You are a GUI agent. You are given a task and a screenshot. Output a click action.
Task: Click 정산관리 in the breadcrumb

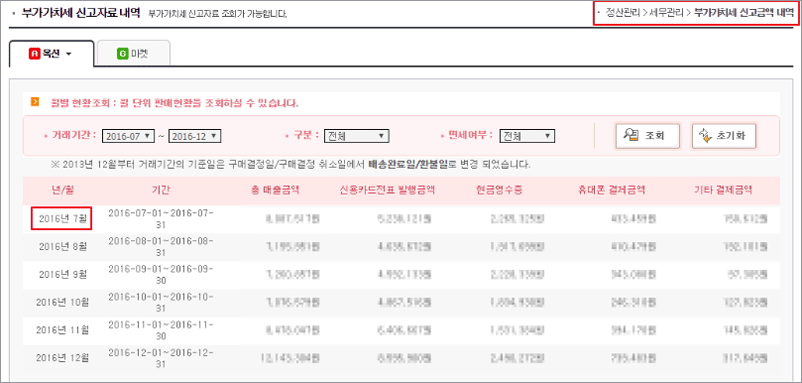point(622,13)
